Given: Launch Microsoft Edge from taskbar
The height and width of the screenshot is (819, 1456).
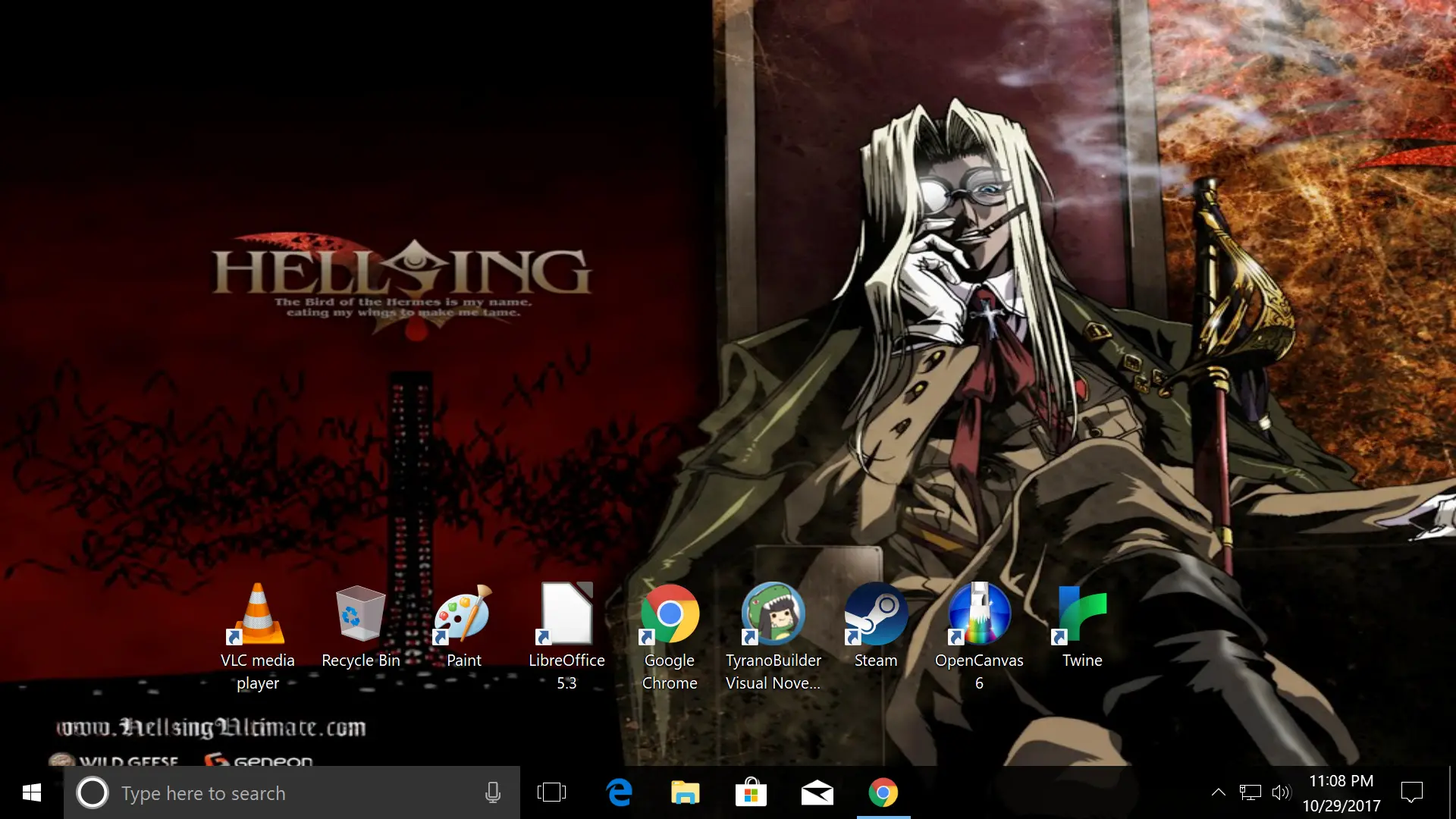Looking at the screenshot, I should (x=620, y=793).
